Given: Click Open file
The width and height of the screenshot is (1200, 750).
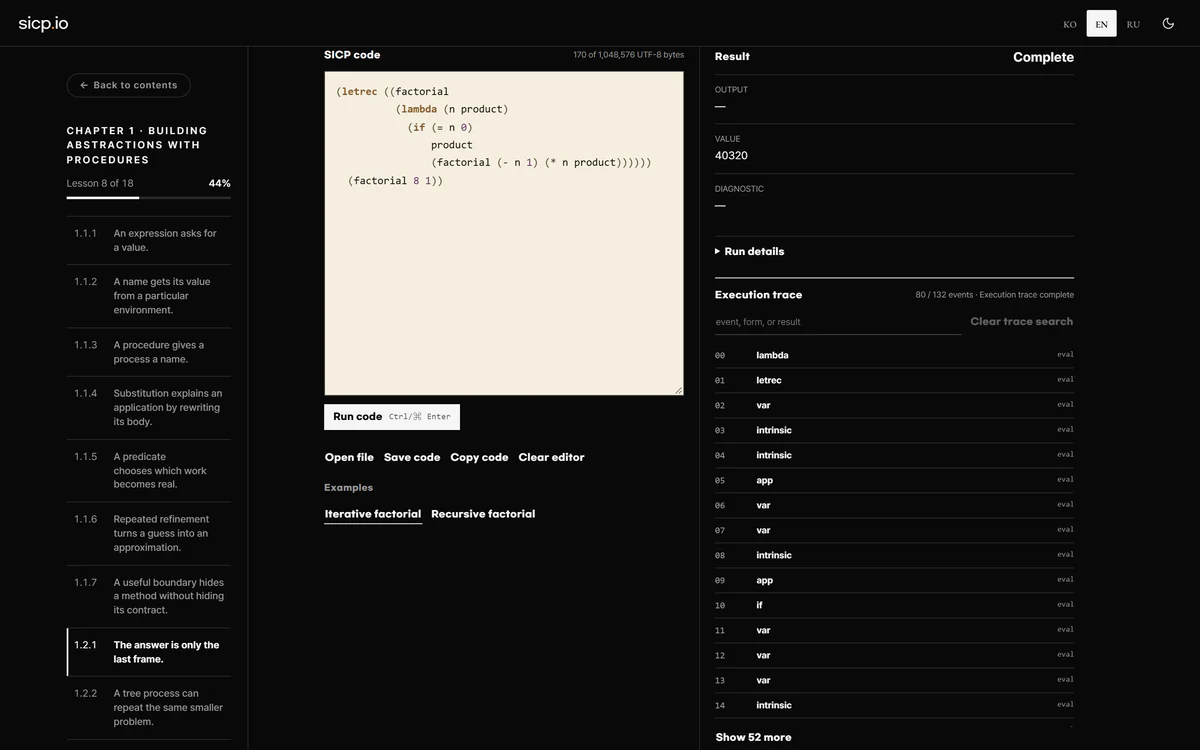Looking at the screenshot, I should coord(349,457).
